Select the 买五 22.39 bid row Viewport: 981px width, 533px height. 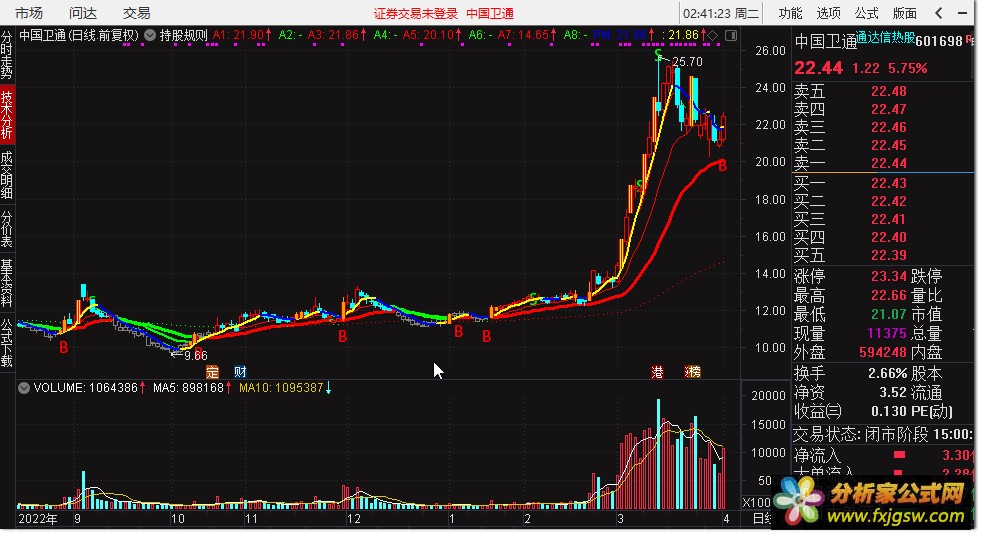coord(883,255)
